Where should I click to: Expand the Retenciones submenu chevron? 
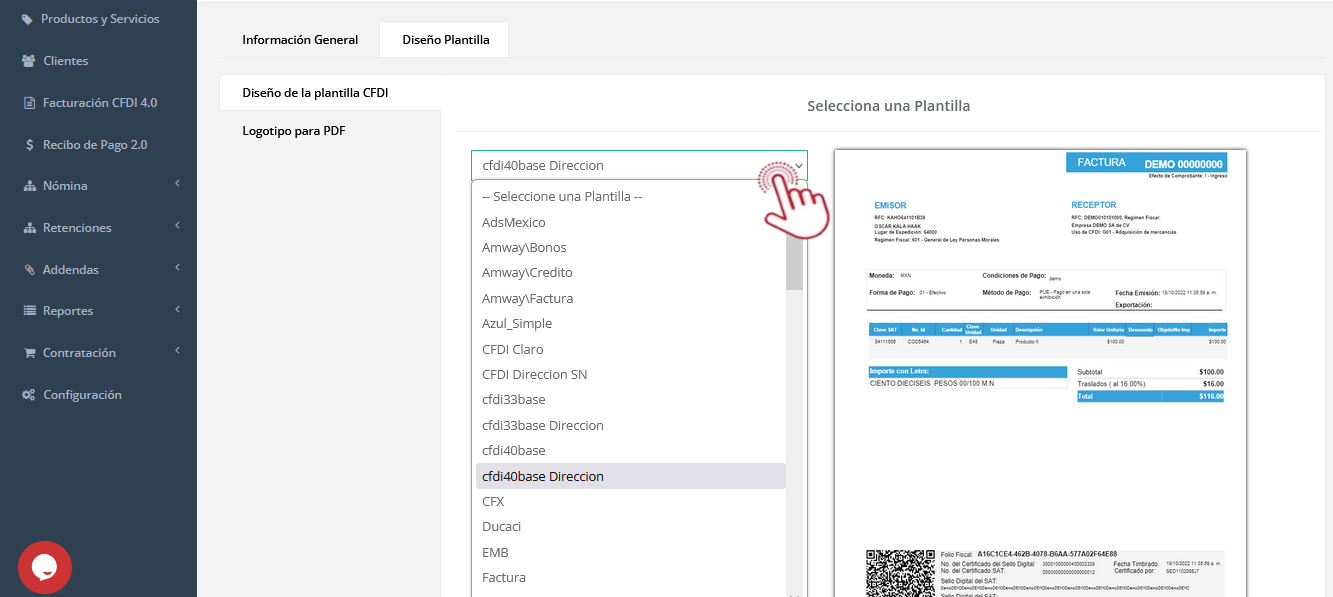coord(177,226)
